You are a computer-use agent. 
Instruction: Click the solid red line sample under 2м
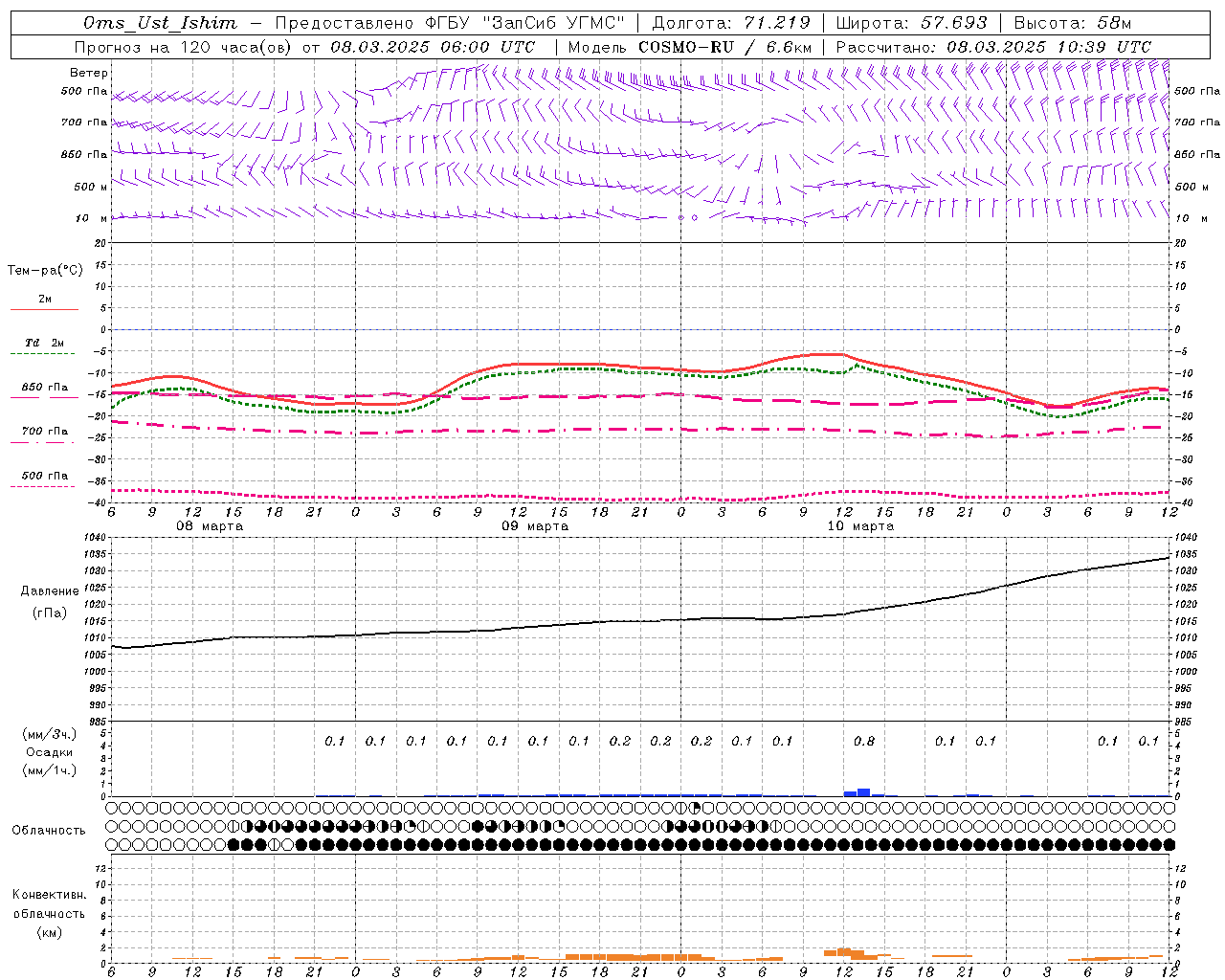(44, 309)
